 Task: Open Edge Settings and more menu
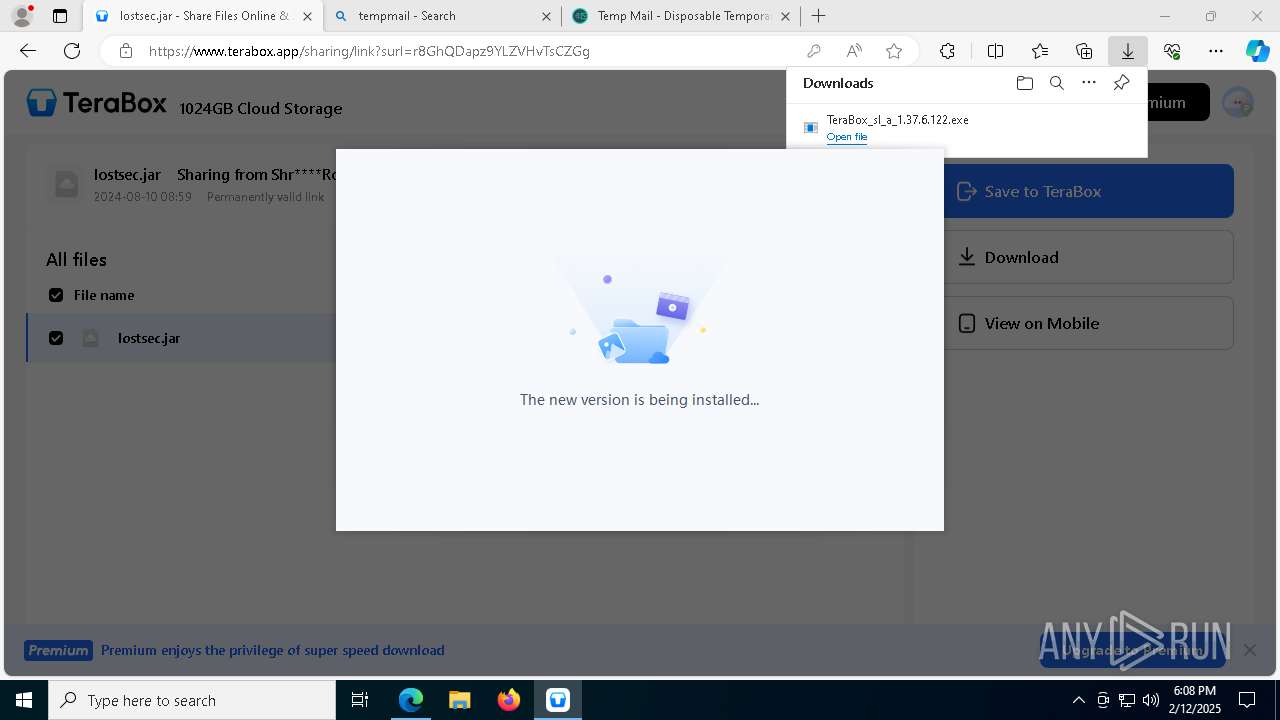(x=1216, y=51)
